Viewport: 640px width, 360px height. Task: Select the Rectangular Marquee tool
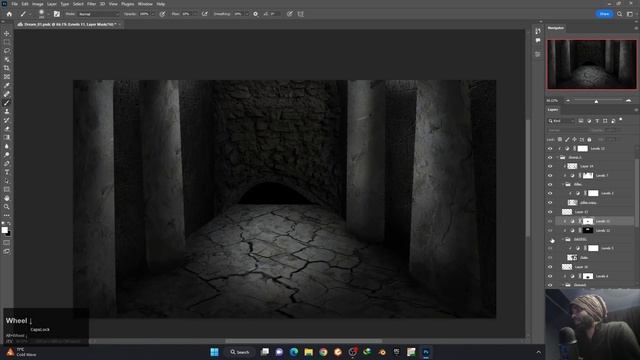point(7,42)
